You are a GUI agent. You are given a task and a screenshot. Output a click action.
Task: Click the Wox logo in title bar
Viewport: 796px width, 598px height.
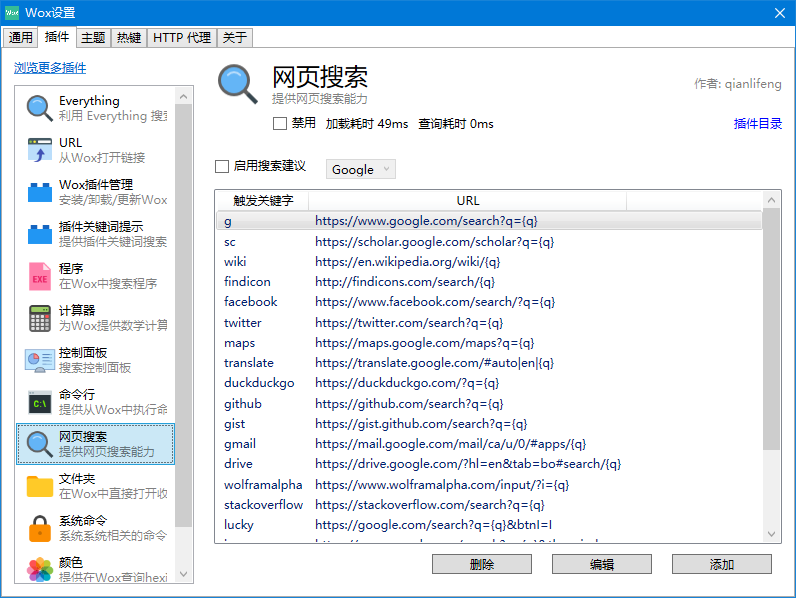coord(12,13)
